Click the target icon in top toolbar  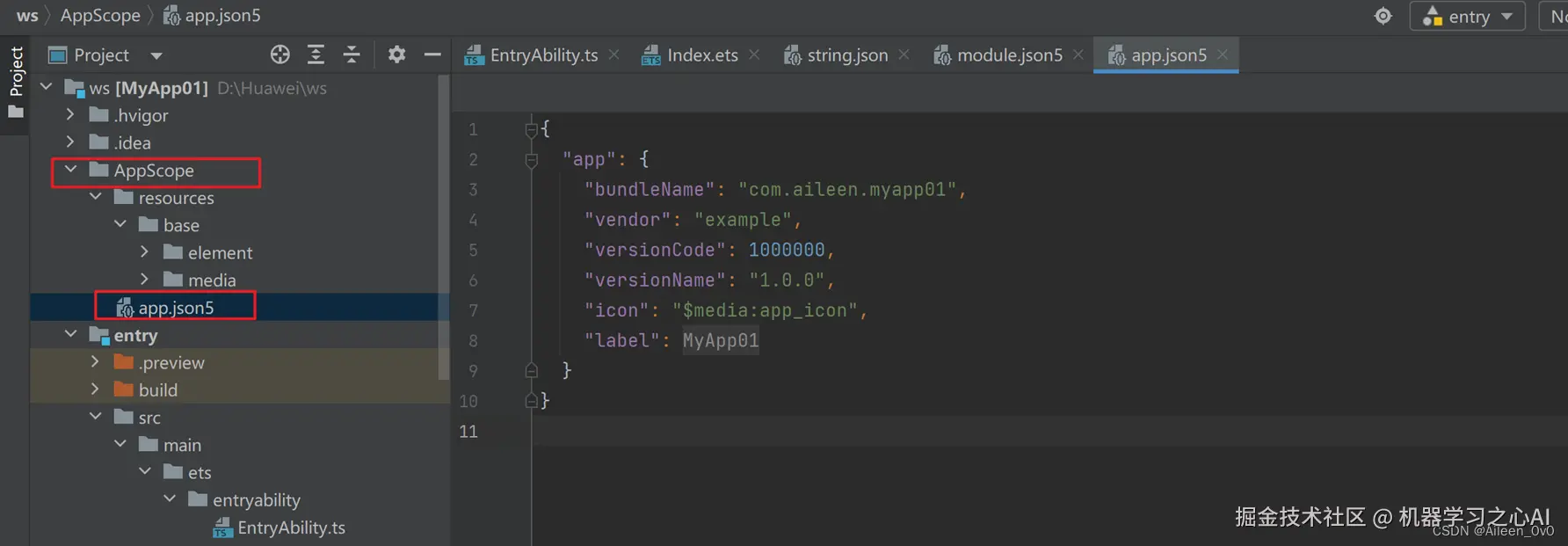(1383, 16)
